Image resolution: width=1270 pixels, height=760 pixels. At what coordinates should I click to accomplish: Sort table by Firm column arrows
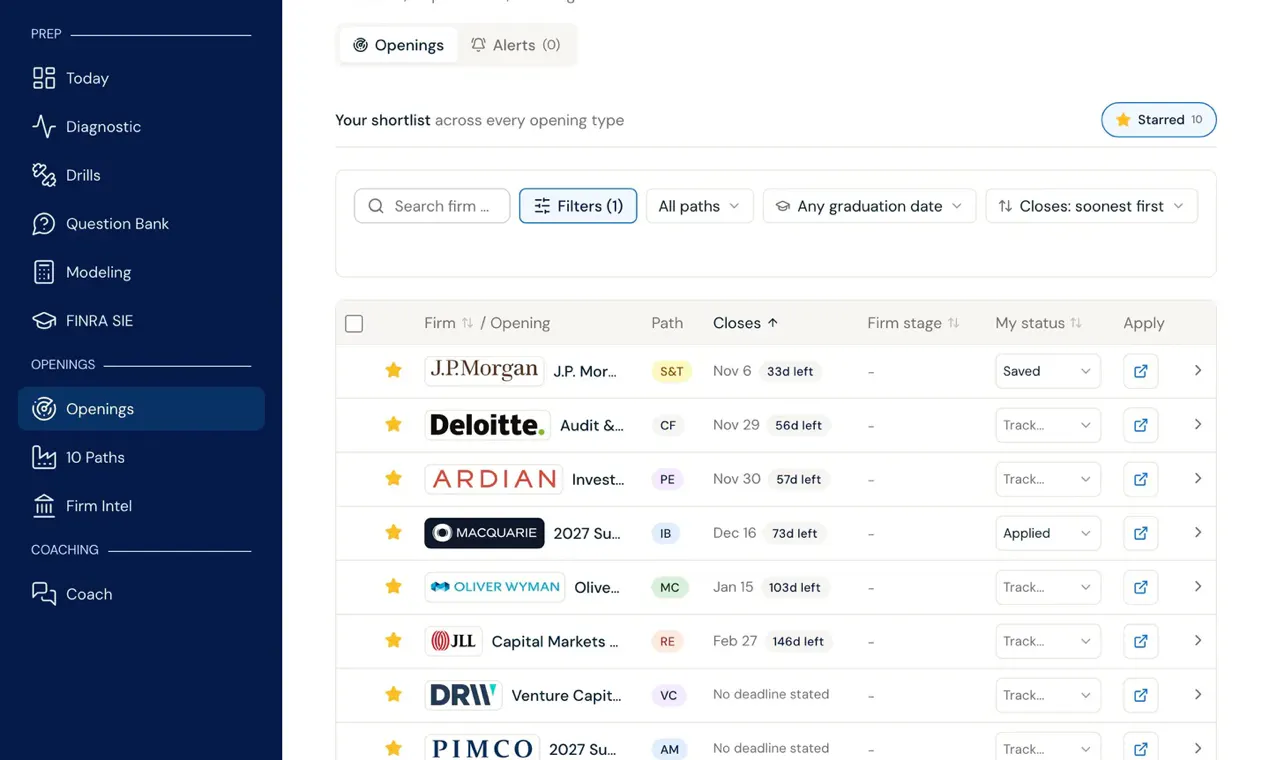[467, 323]
